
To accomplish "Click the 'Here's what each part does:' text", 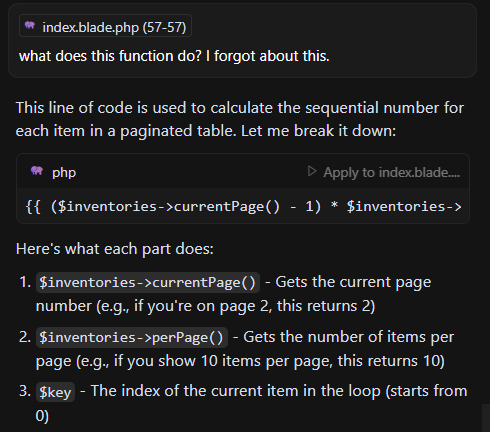I will 115,249.
